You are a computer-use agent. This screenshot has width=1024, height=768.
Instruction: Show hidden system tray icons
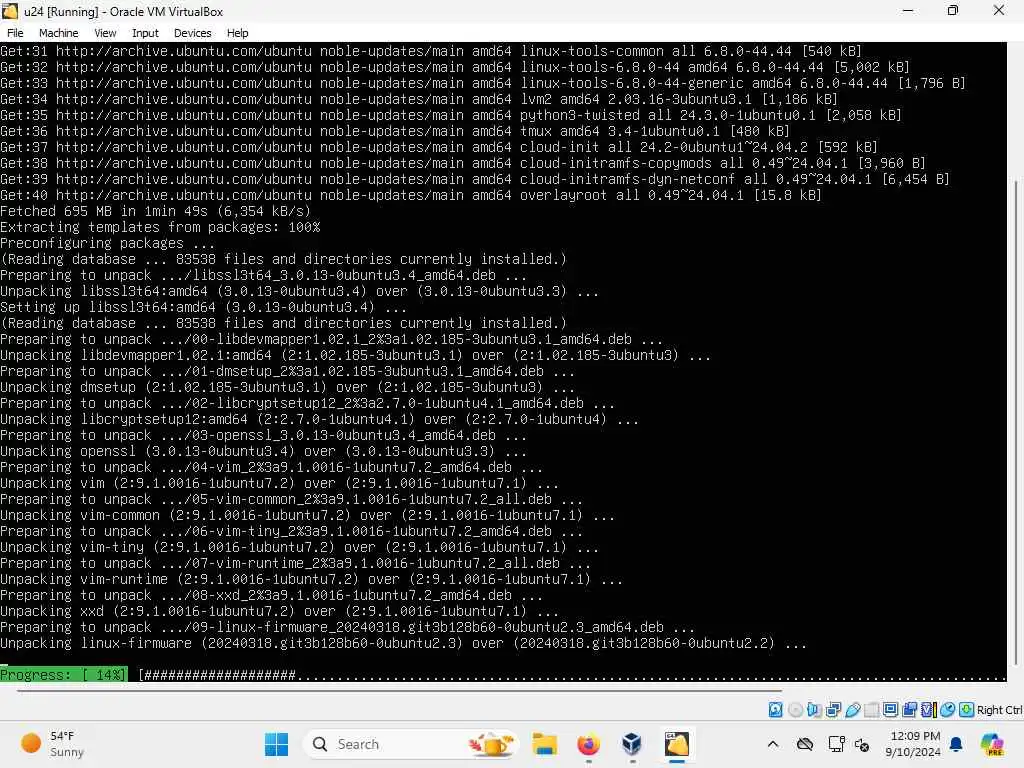[x=773, y=744]
